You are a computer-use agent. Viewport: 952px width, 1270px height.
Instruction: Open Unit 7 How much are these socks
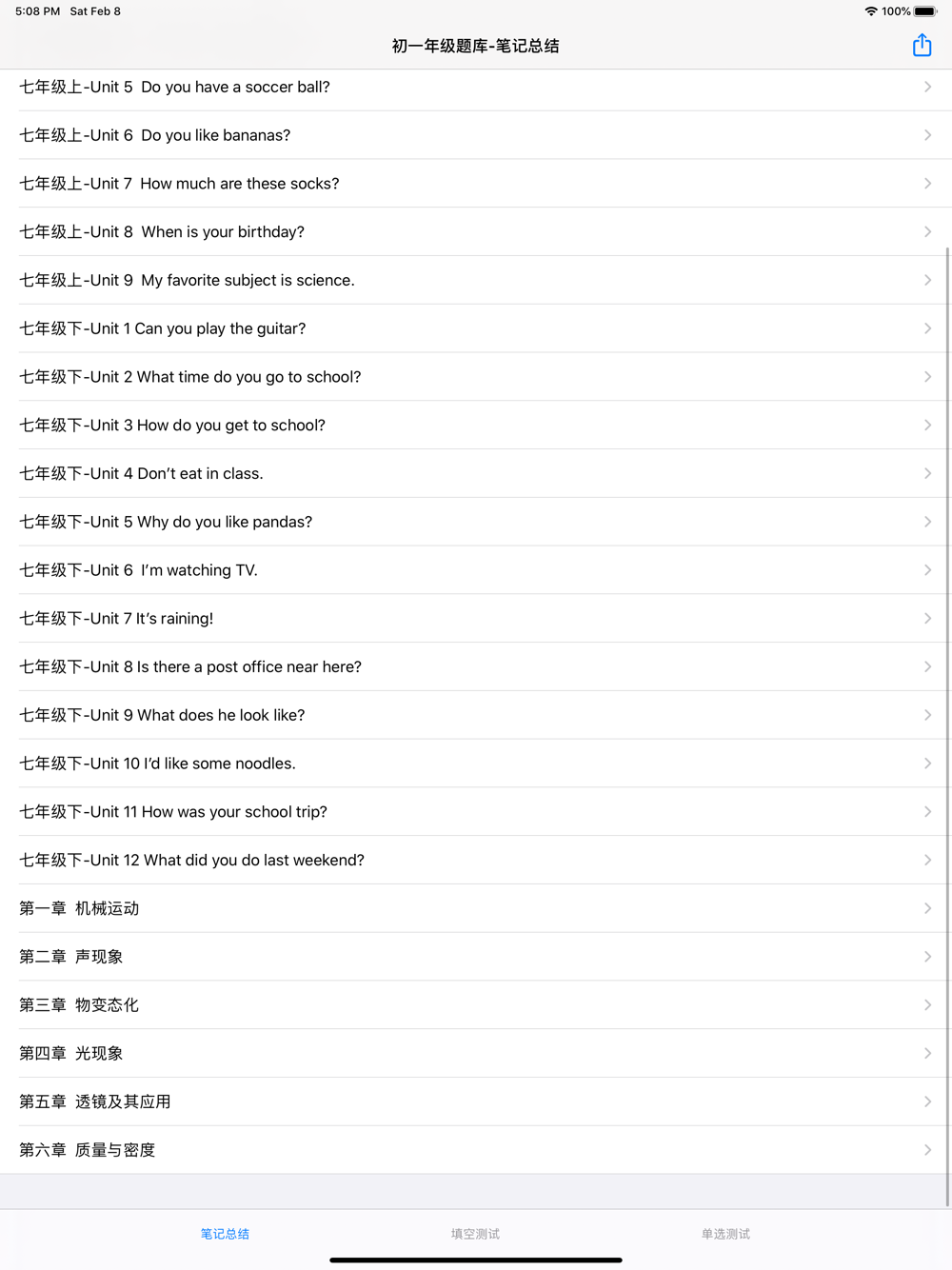click(179, 184)
